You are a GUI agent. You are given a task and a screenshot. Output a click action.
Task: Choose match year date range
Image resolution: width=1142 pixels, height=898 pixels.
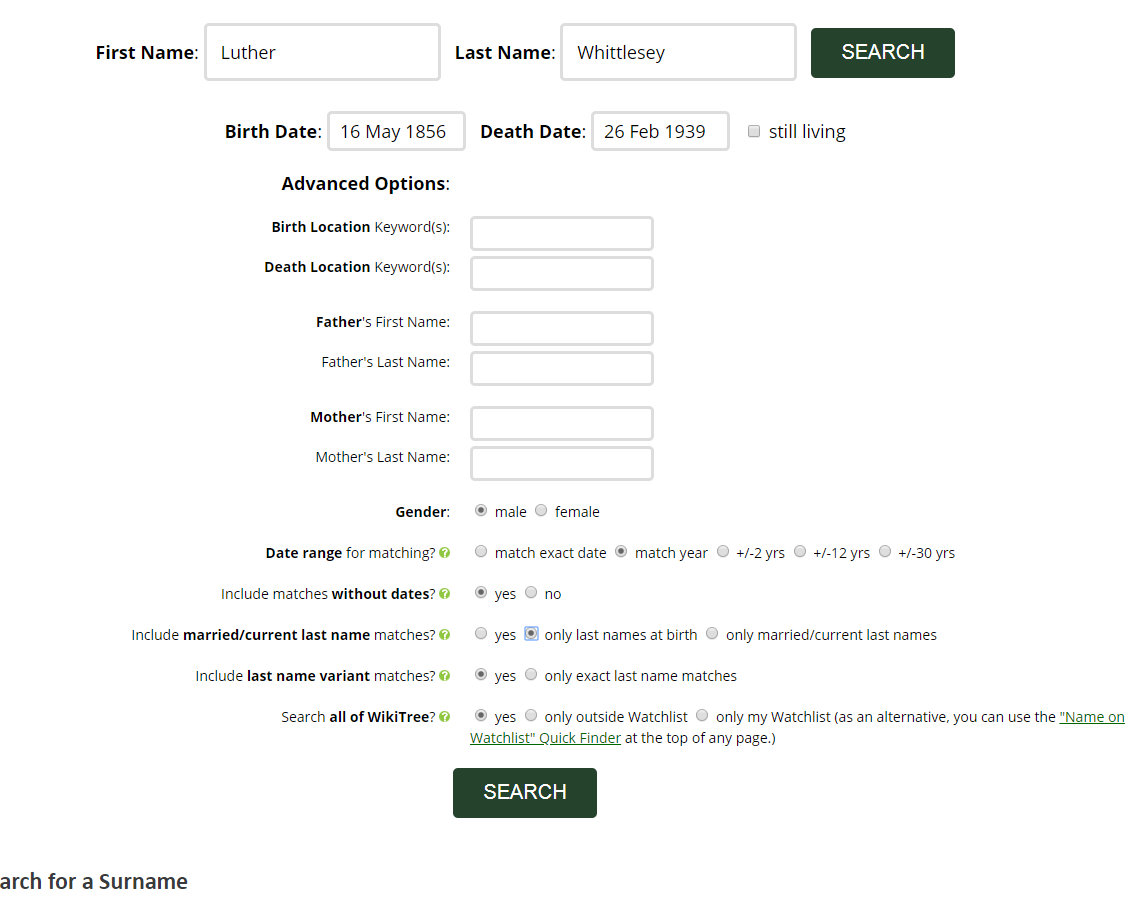click(621, 551)
